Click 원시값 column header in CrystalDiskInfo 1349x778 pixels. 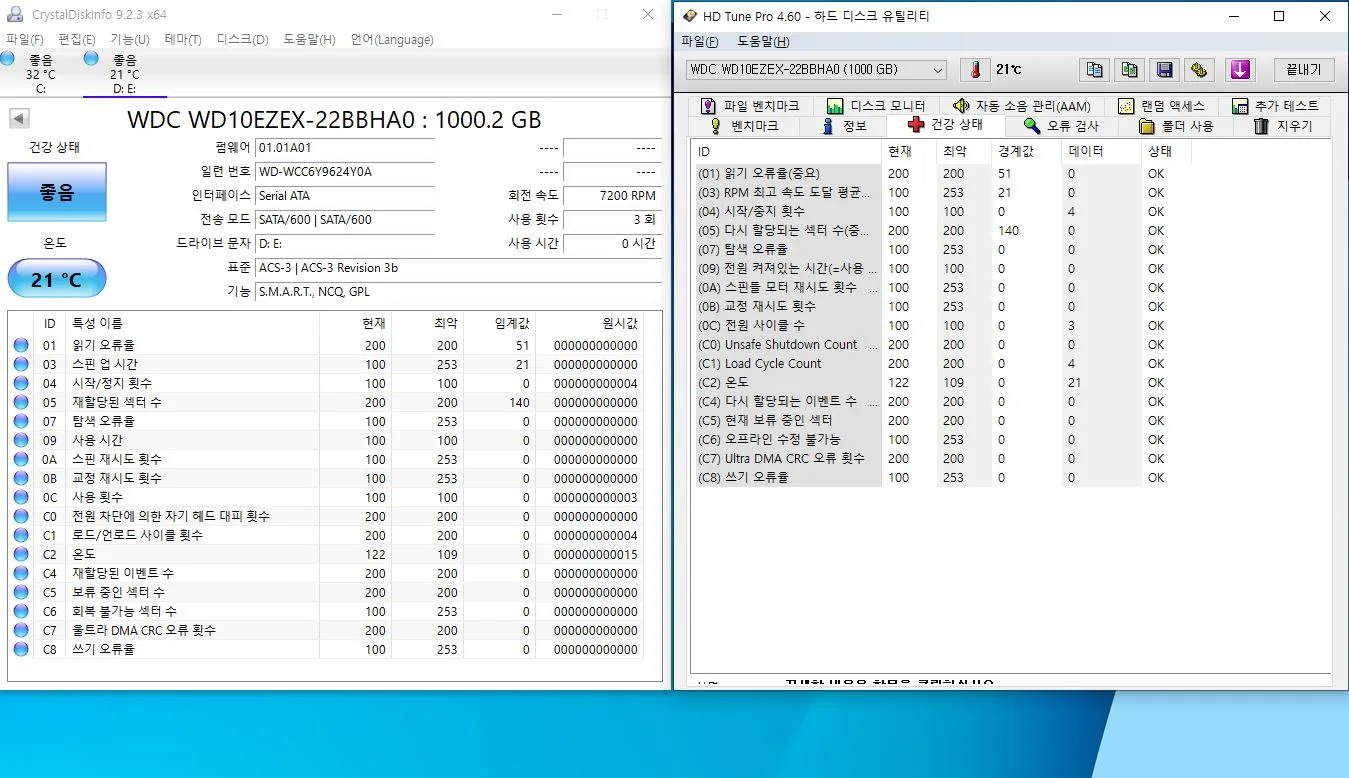591,323
